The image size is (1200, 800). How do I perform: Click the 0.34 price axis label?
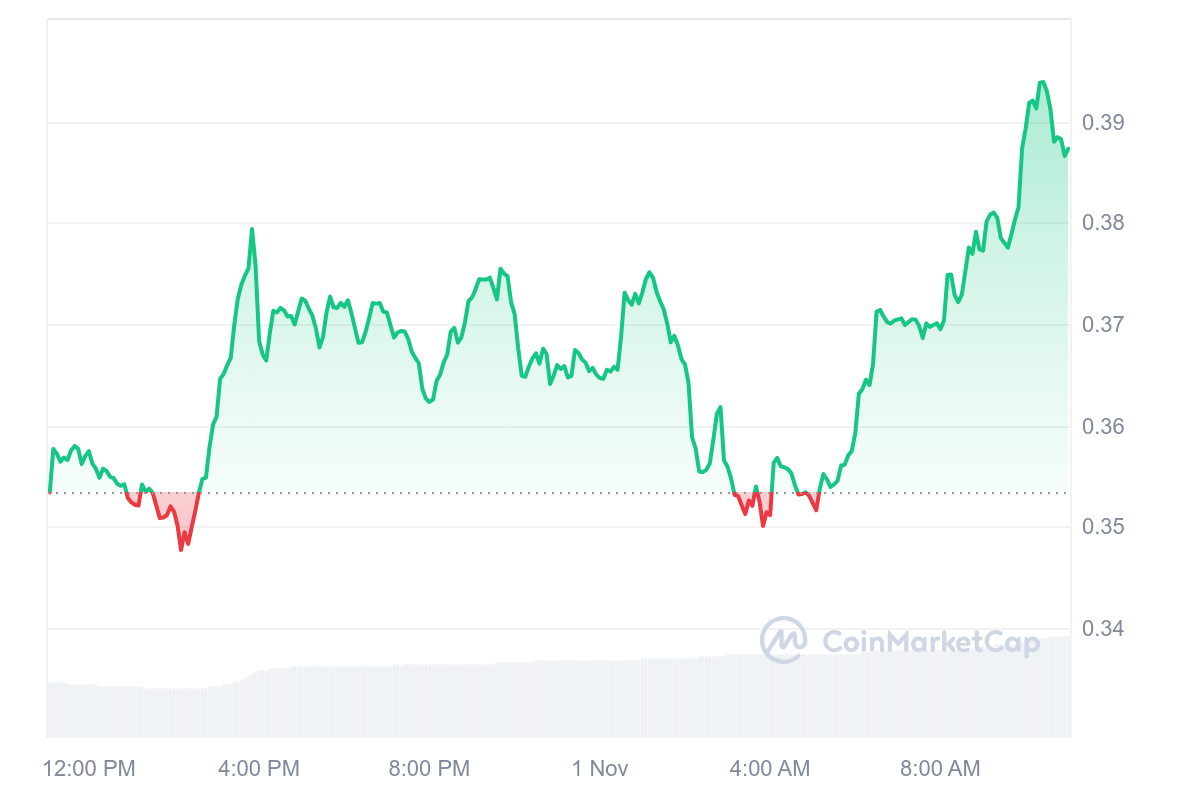[x=1103, y=628]
